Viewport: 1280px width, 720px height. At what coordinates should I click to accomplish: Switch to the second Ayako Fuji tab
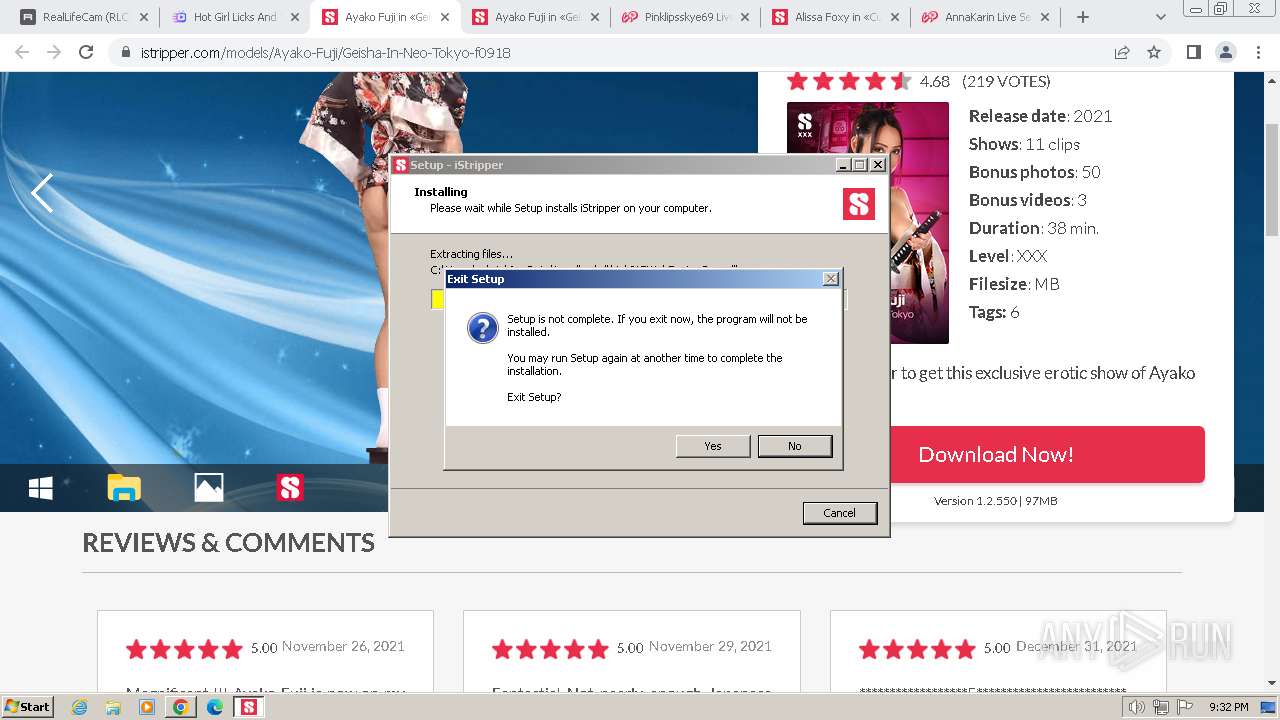pos(534,17)
